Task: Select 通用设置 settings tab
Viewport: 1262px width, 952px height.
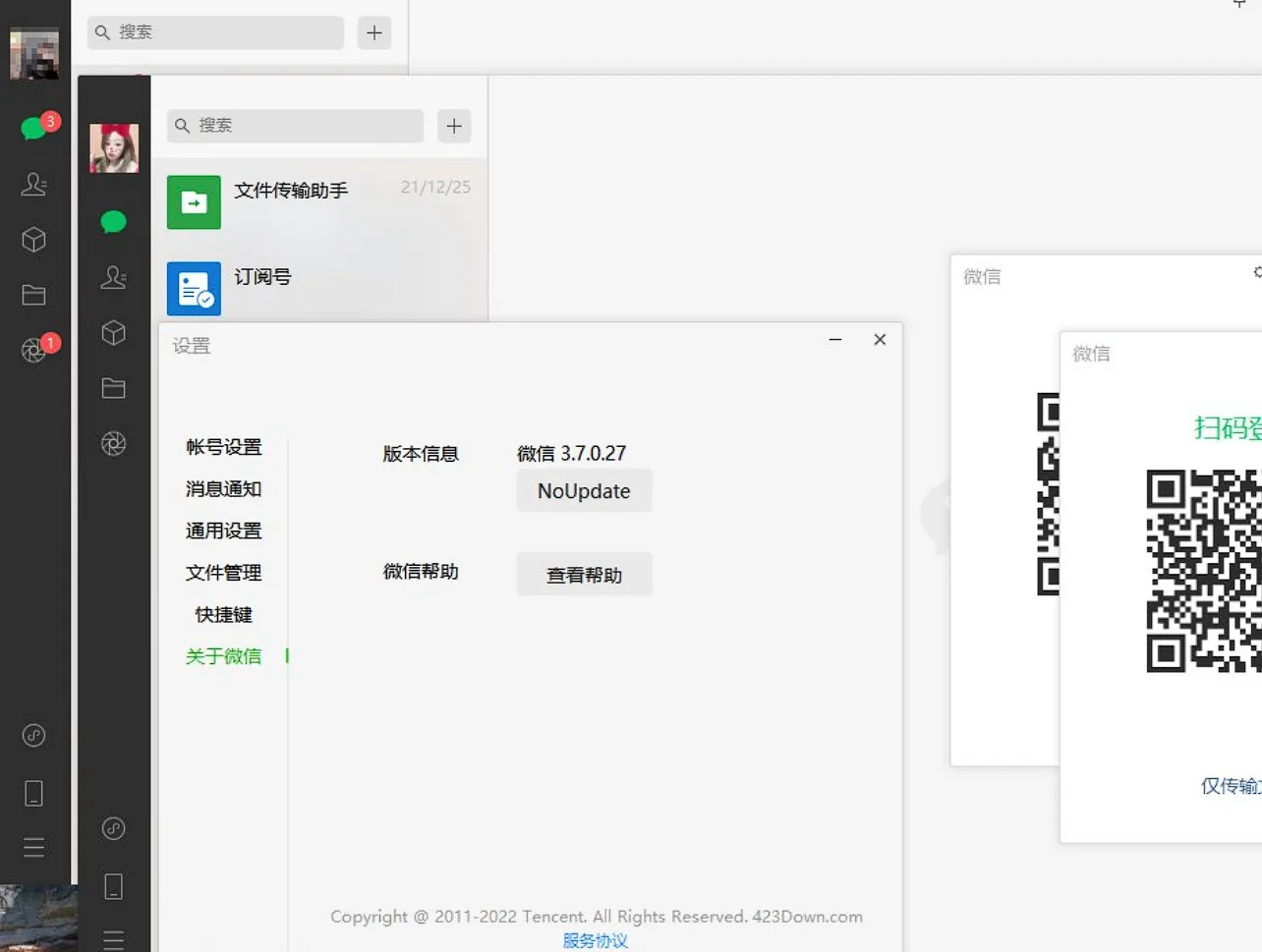Action: [x=224, y=531]
